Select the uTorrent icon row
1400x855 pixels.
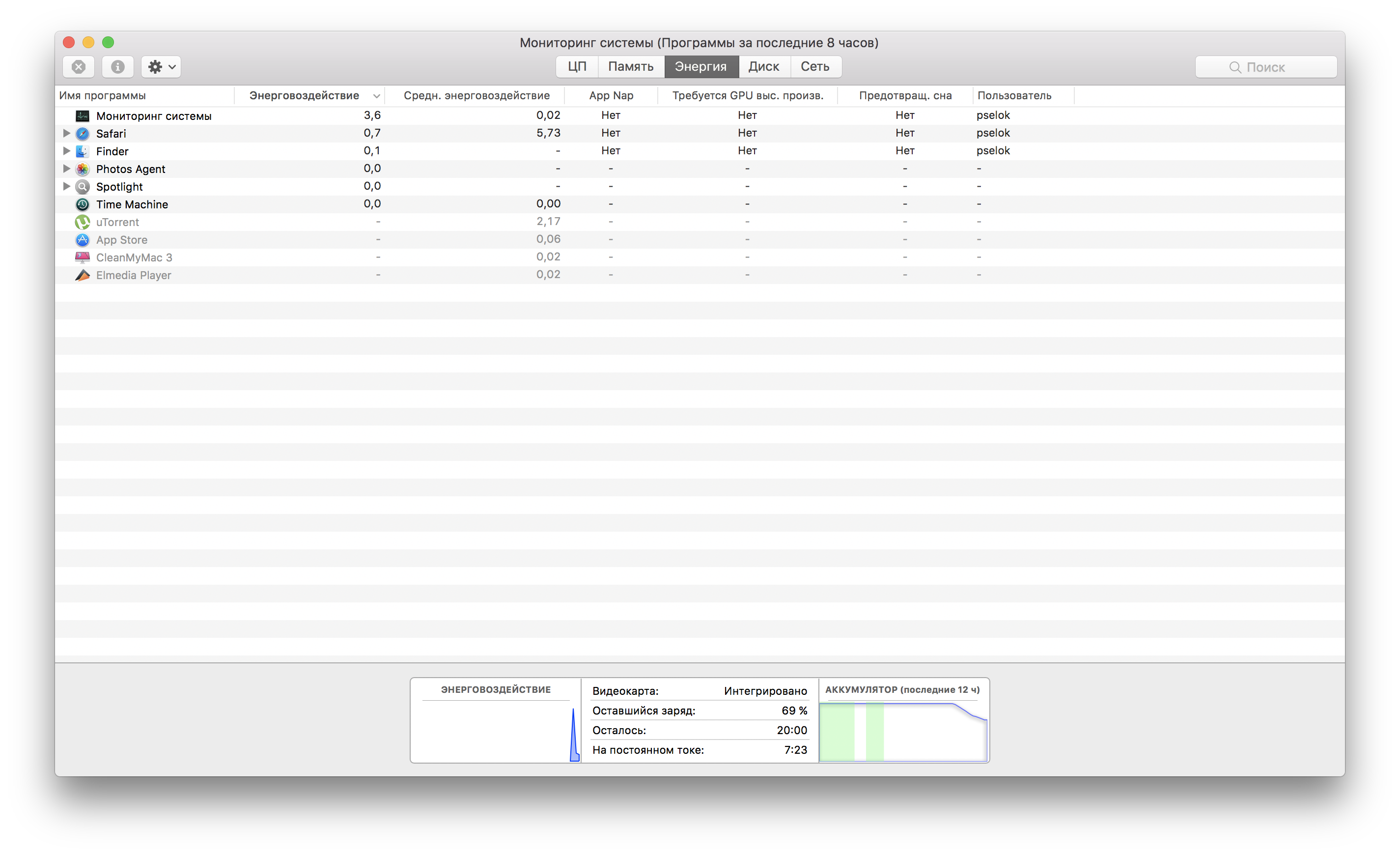pyautogui.click(x=83, y=222)
